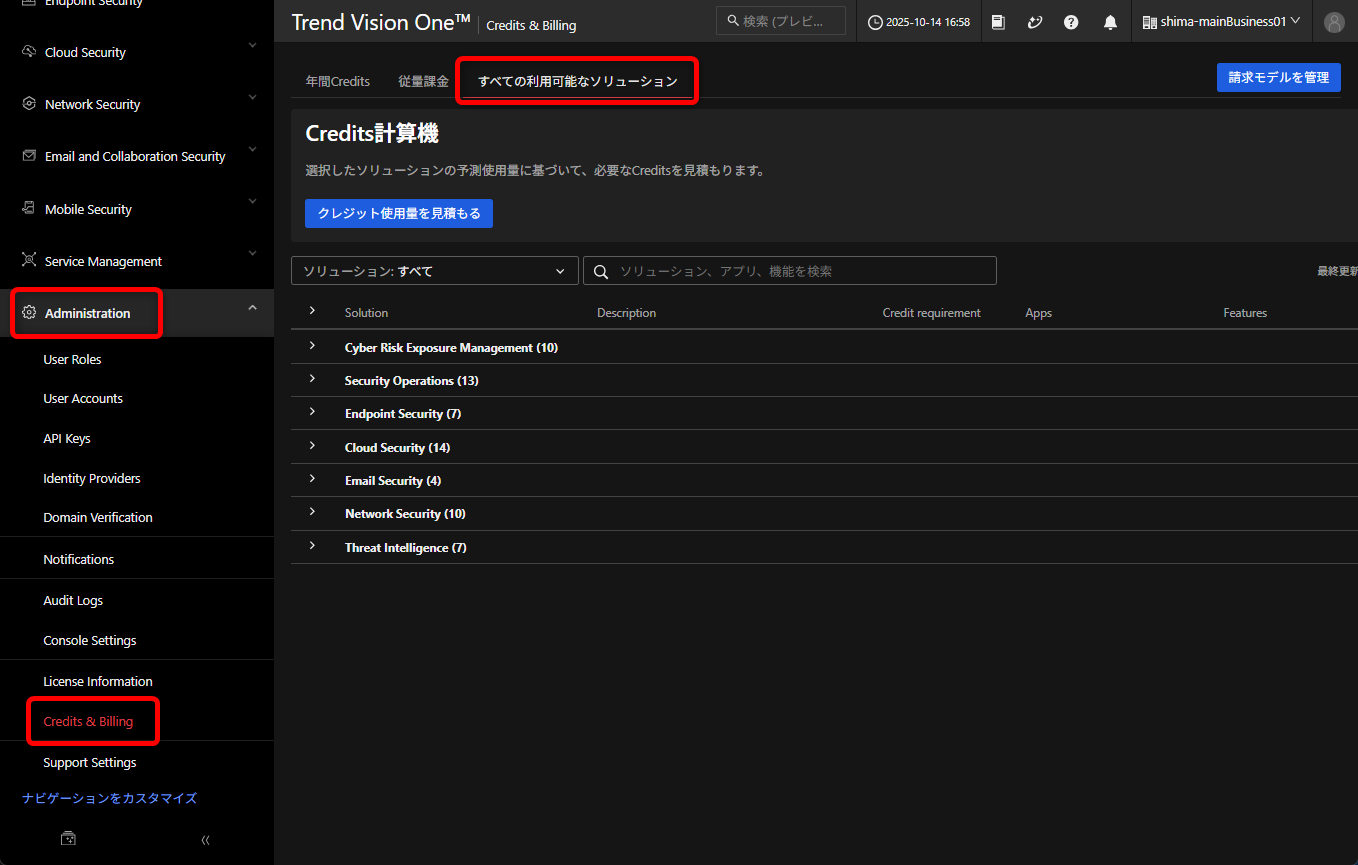Open shima-mainBusiness01 account dropdown
This screenshot has height=865, width=1358.
coord(1220,21)
